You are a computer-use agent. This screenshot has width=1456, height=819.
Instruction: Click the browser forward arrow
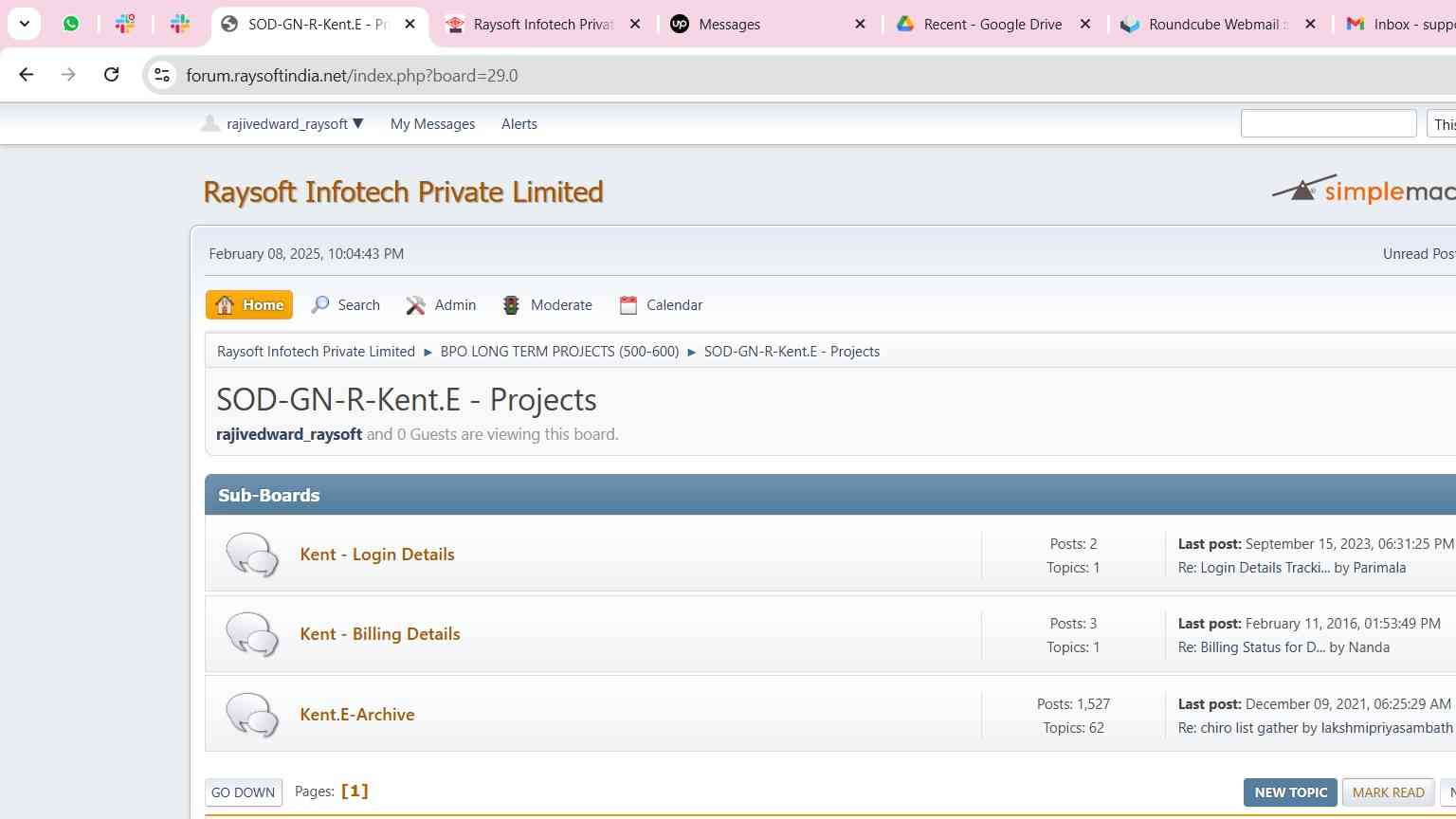click(68, 75)
